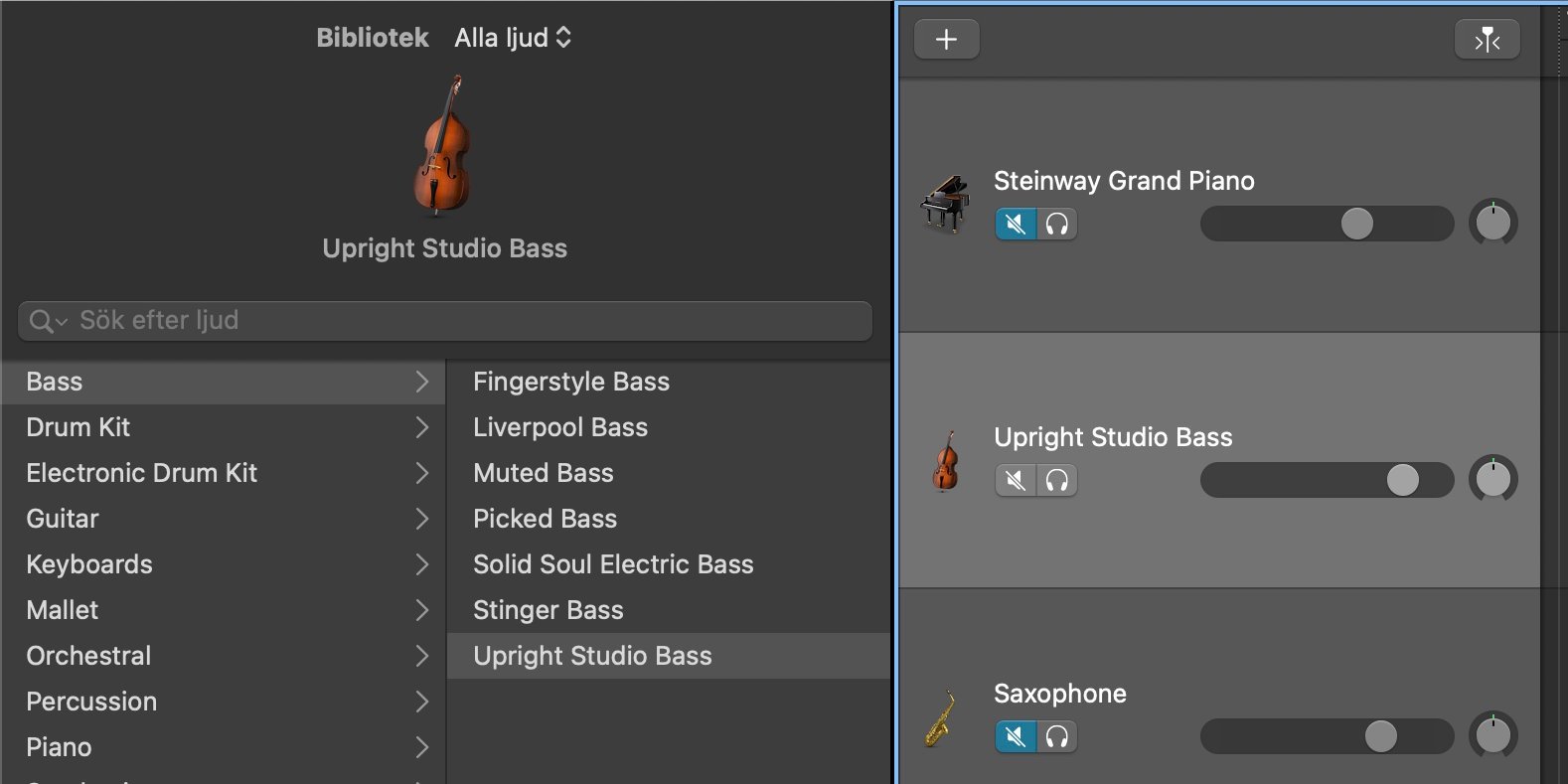The width and height of the screenshot is (1568, 784).
Task: Click the Steinway Grand Piano volume slider
Action: [x=1327, y=224]
